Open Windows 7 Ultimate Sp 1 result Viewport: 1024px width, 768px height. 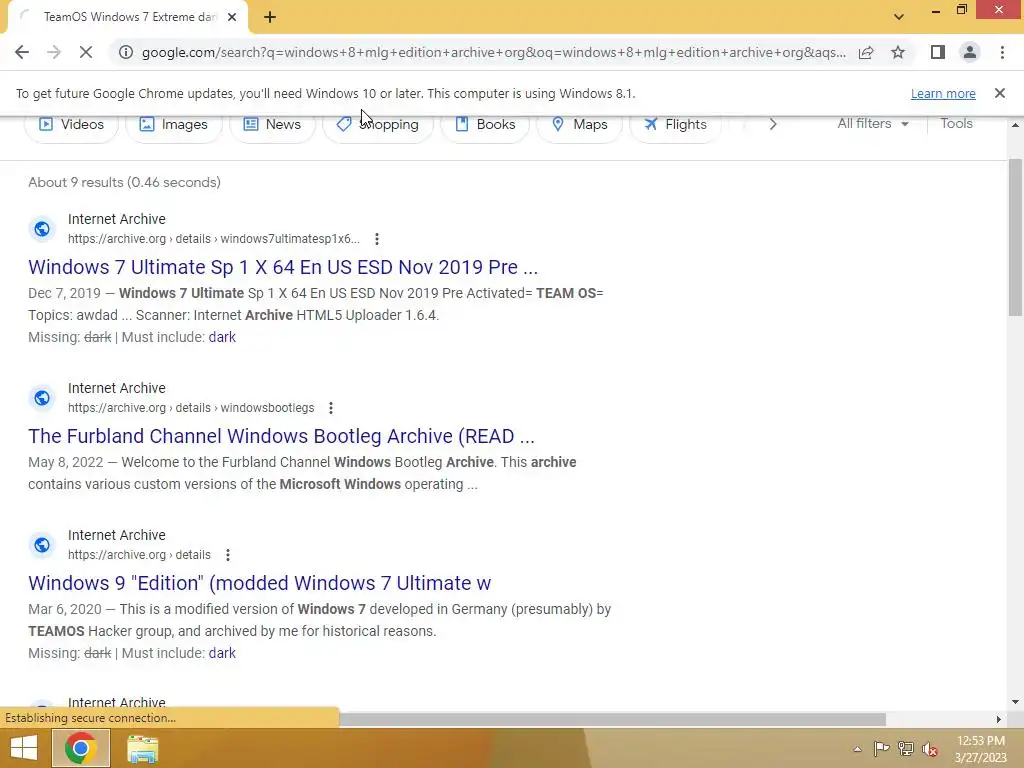pos(283,267)
